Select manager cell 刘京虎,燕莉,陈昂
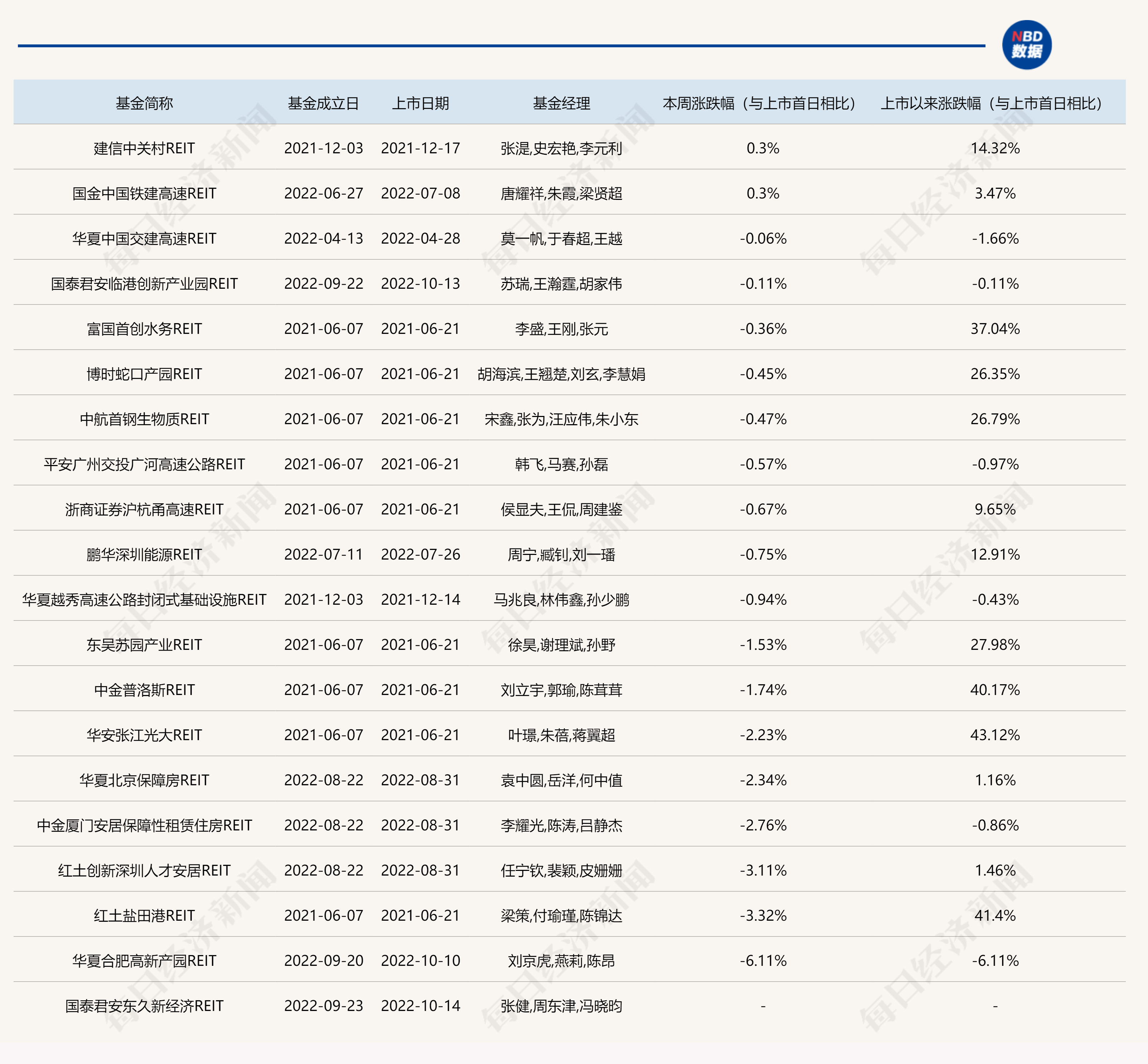The image size is (1148, 1064). tap(561, 961)
